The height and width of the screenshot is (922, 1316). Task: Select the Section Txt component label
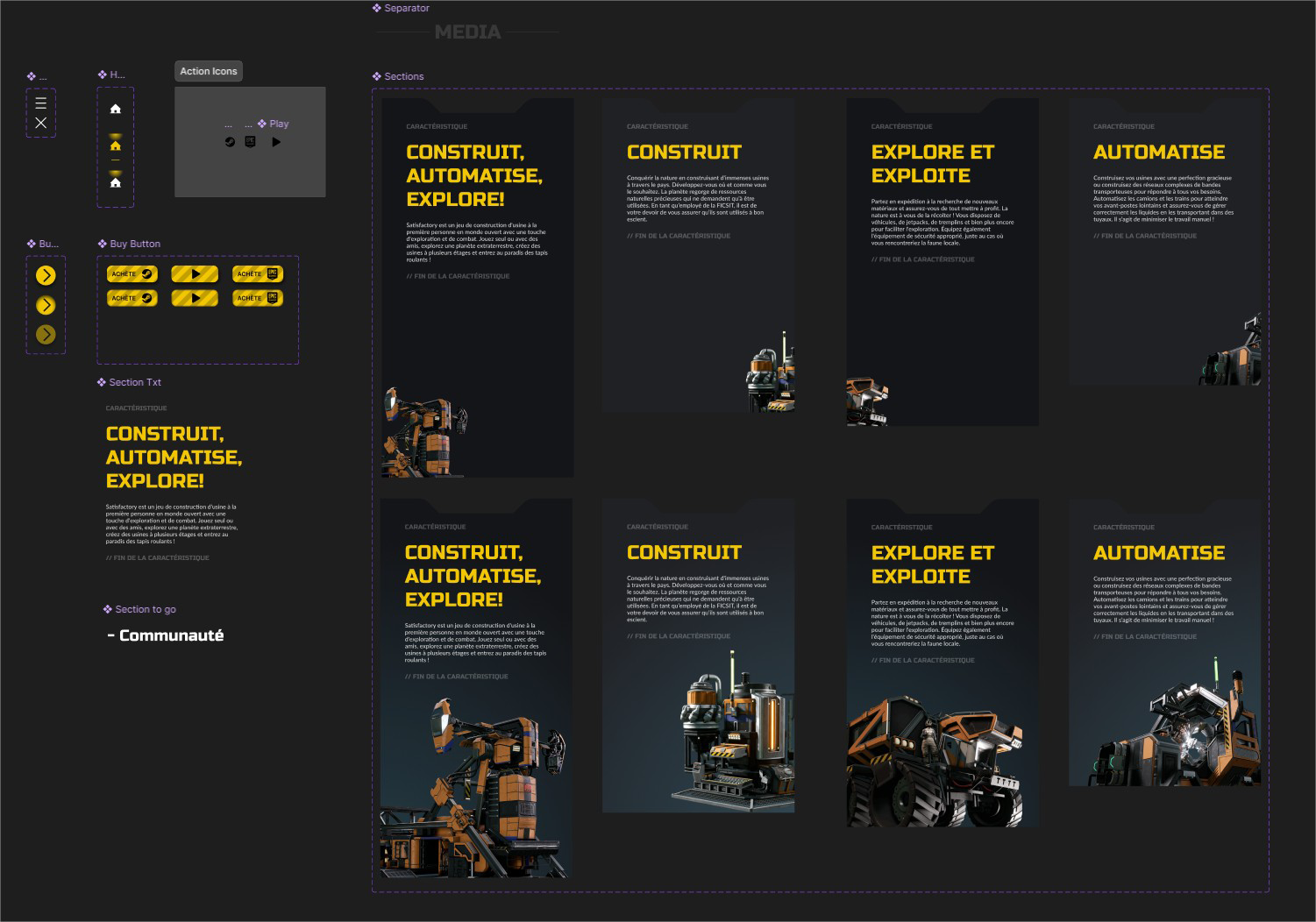(134, 382)
